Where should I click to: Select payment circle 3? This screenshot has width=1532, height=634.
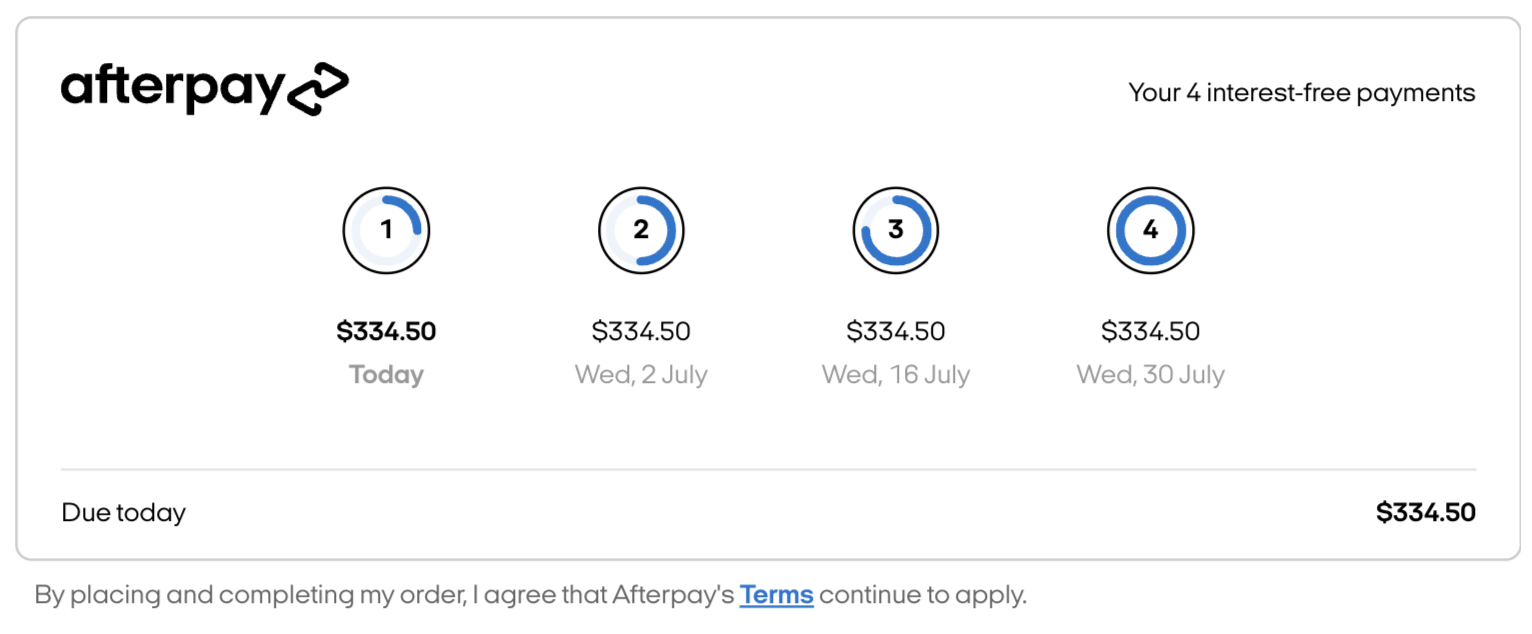pyautogui.click(x=896, y=230)
